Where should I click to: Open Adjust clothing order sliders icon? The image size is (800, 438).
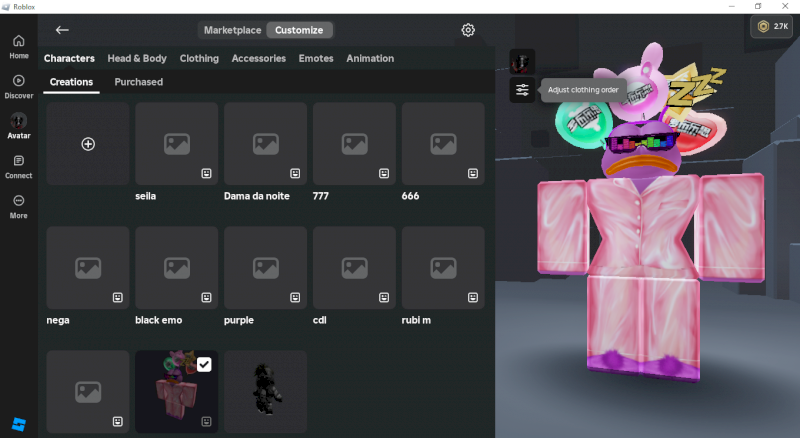522,91
